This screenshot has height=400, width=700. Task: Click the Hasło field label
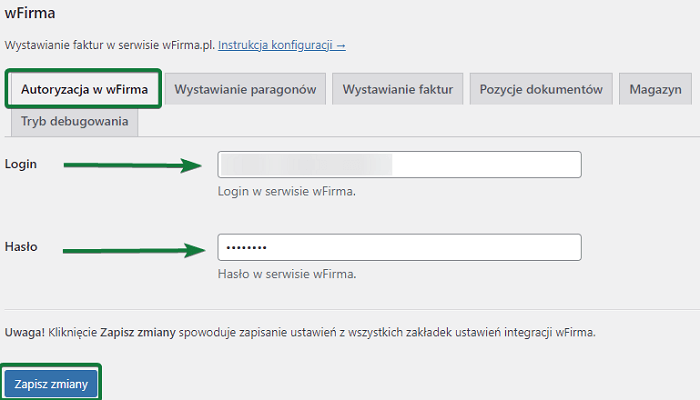(x=21, y=246)
